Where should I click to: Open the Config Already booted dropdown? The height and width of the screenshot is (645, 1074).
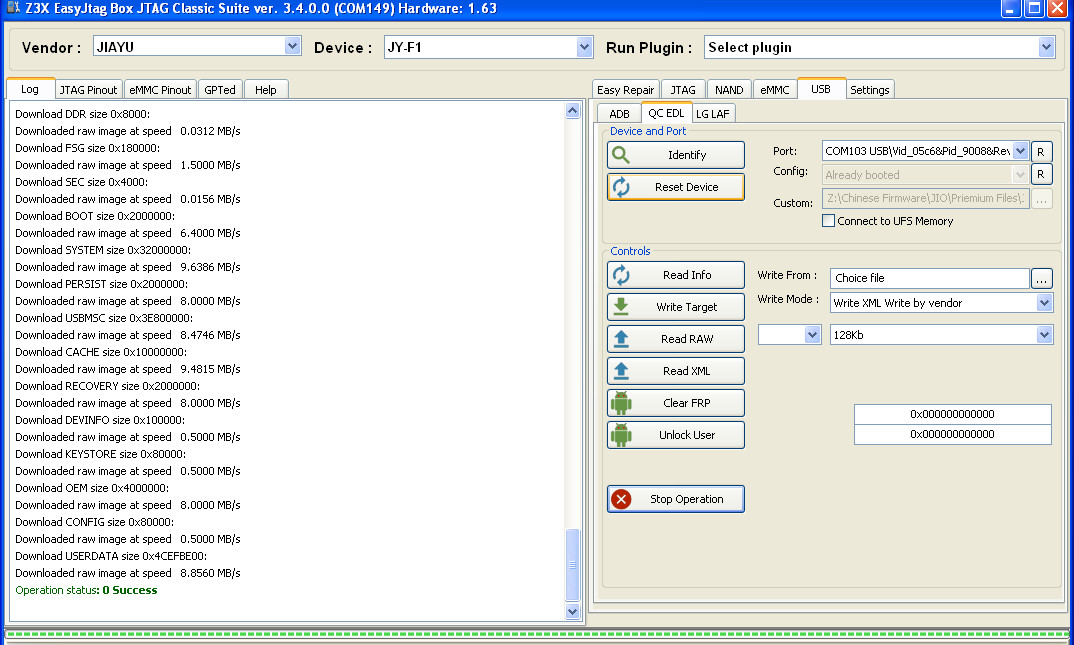click(x=1020, y=175)
